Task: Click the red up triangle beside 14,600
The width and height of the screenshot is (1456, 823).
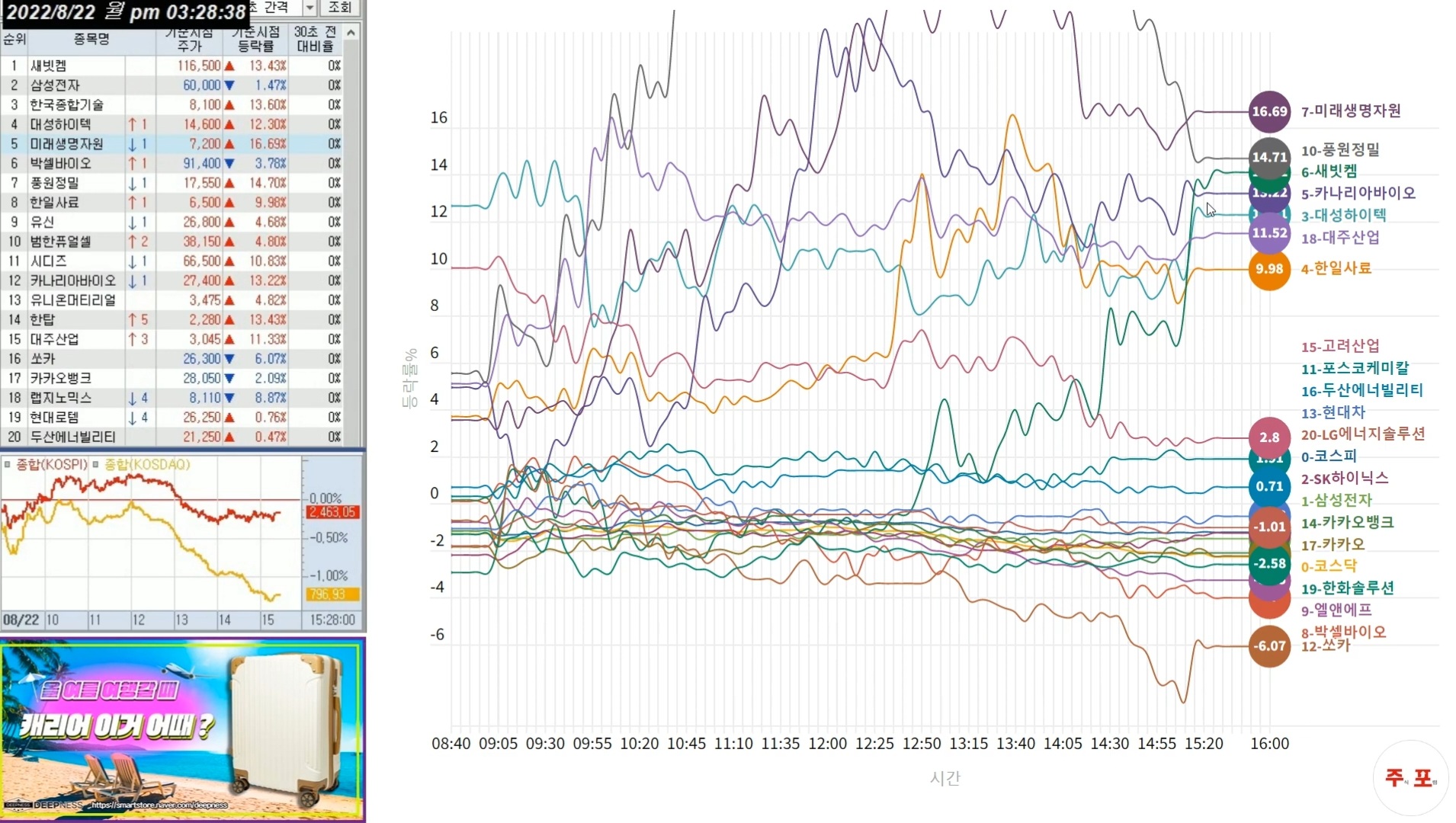Action: point(229,124)
